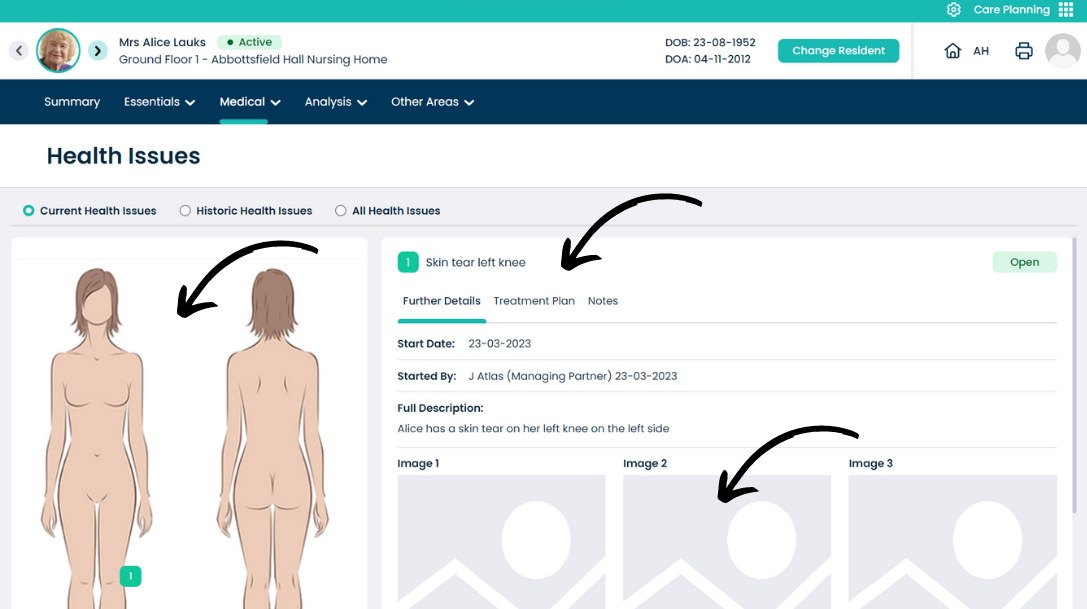Expand the Essentials dropdown menu
Image resolution: width=1087 pixels, height=609 pixels.
(x=159, y=102)
